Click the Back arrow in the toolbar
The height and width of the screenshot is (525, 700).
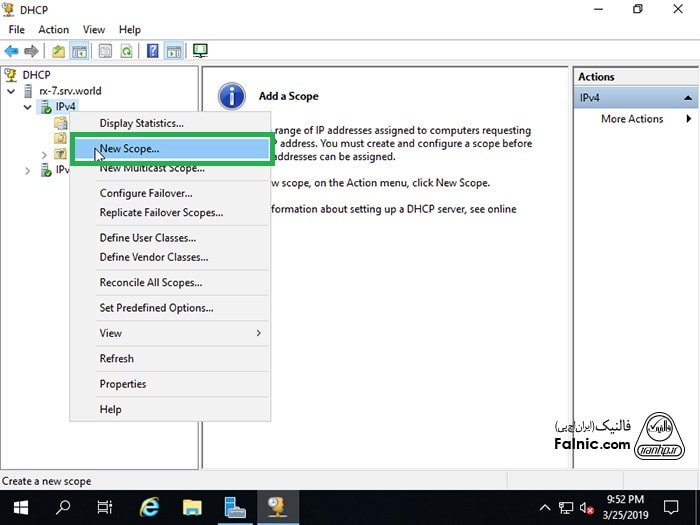tap(12, 50)
